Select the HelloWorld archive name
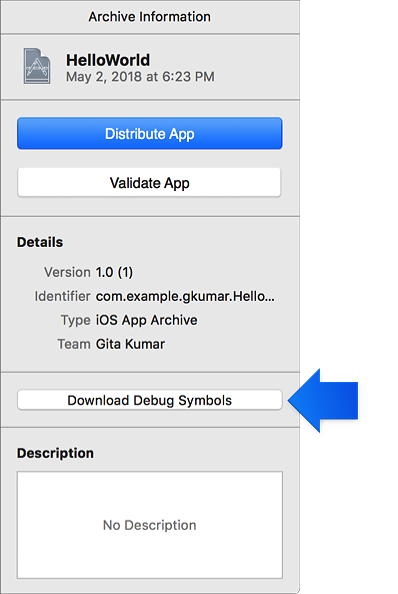Screen dimensions: 398x594 [108, 60]
